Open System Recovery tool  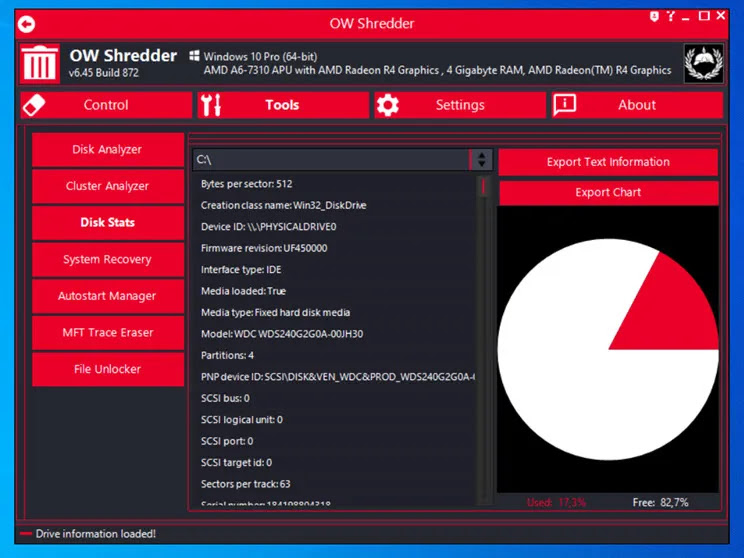[x=108, y=260]
